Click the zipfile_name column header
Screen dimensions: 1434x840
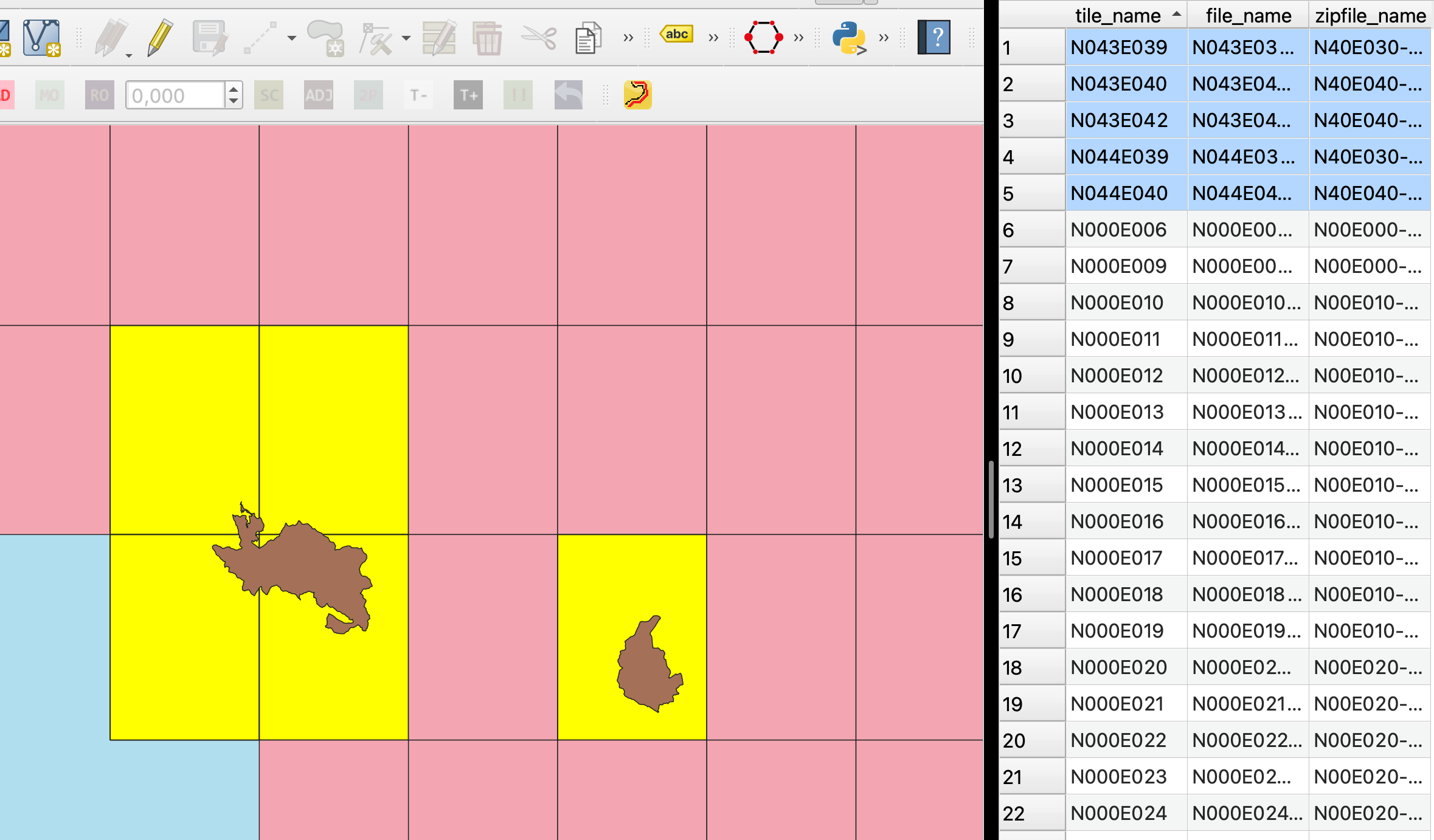(1370, 16)
